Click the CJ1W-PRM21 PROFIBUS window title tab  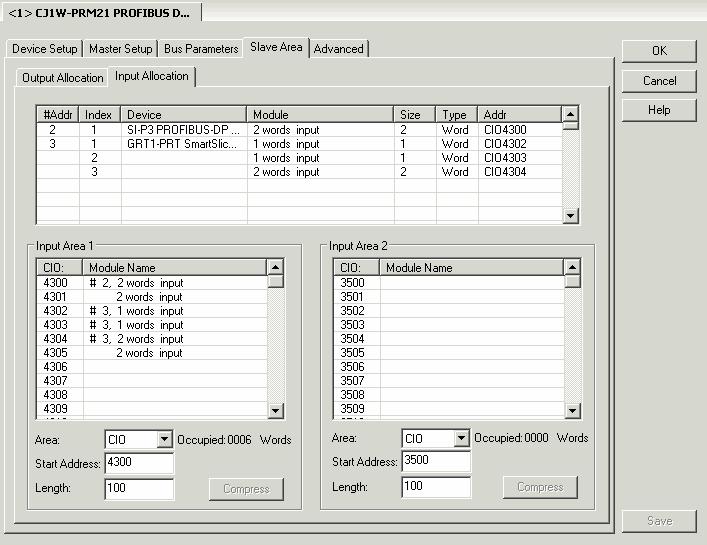[x=101, y=13]
